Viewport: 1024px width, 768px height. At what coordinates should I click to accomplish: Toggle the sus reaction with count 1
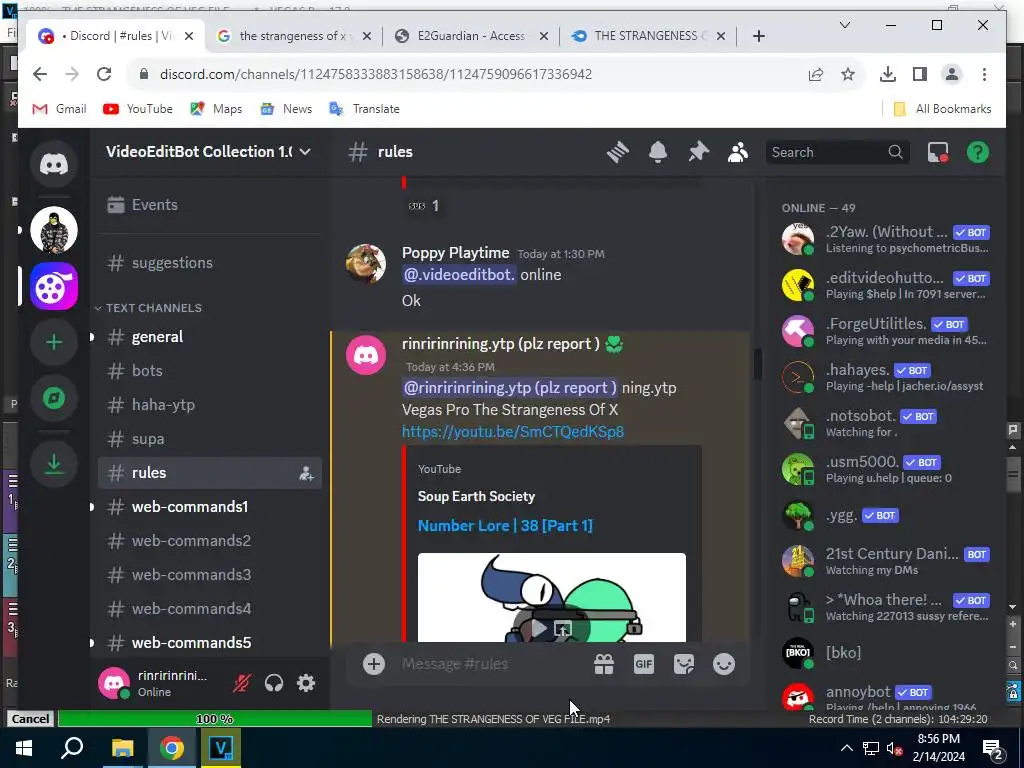click(424, 206)
